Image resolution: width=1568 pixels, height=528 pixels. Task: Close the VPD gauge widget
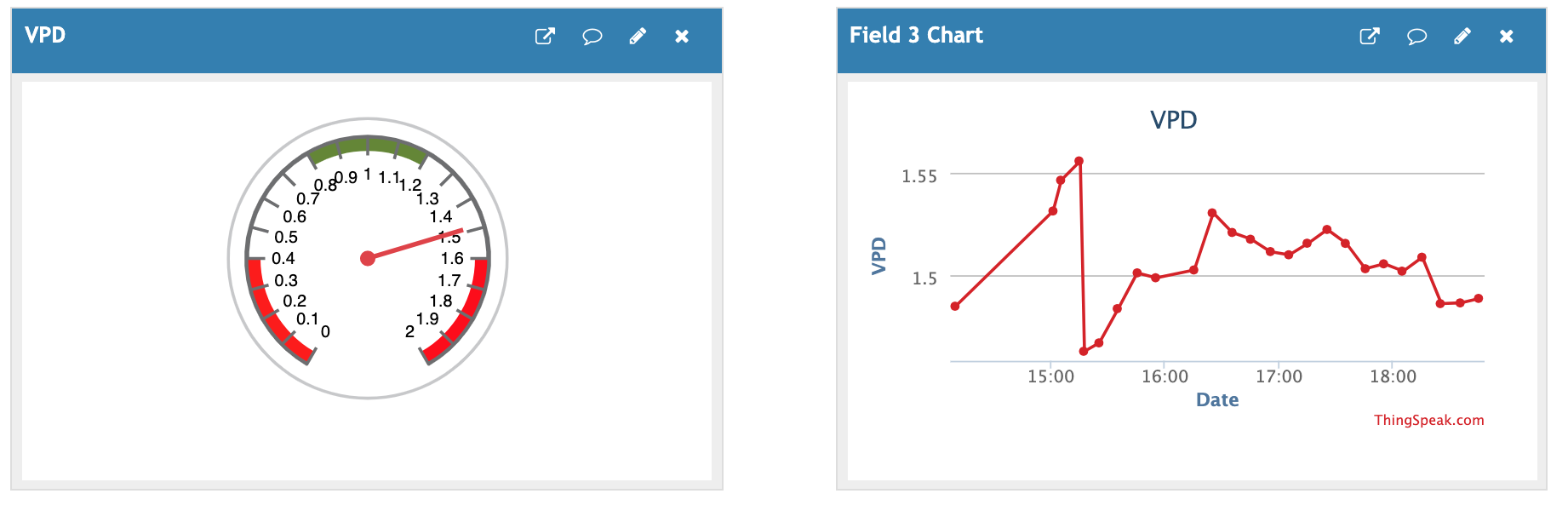point(682,36)
